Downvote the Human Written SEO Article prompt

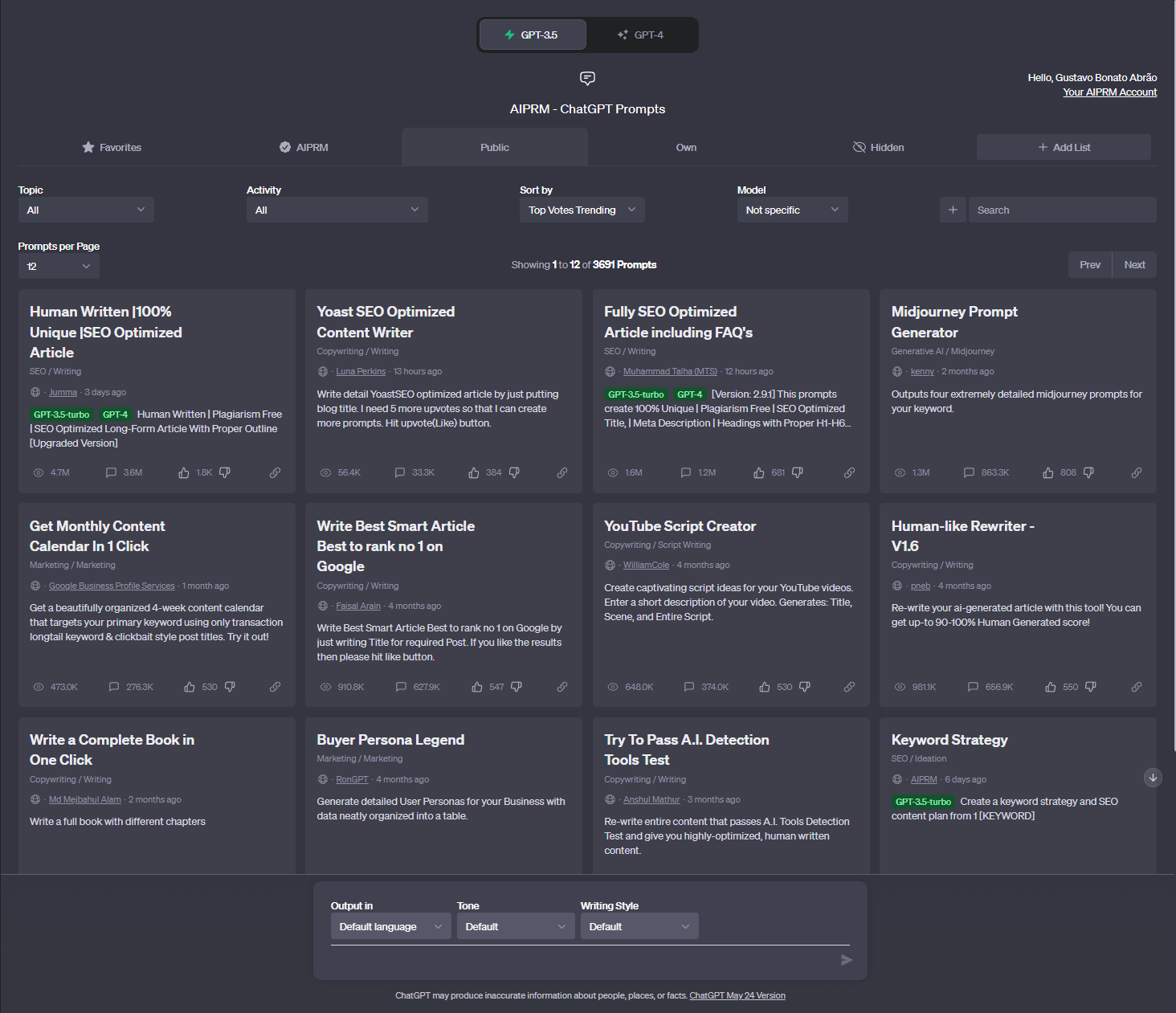tap(225, 472)
